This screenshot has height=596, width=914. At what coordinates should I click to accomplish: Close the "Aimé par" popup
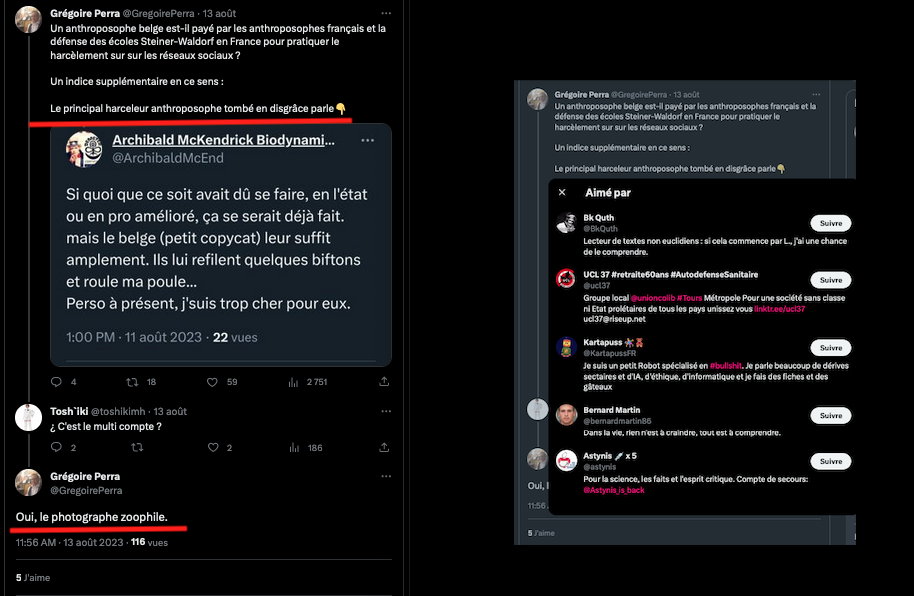click(562, 192)
